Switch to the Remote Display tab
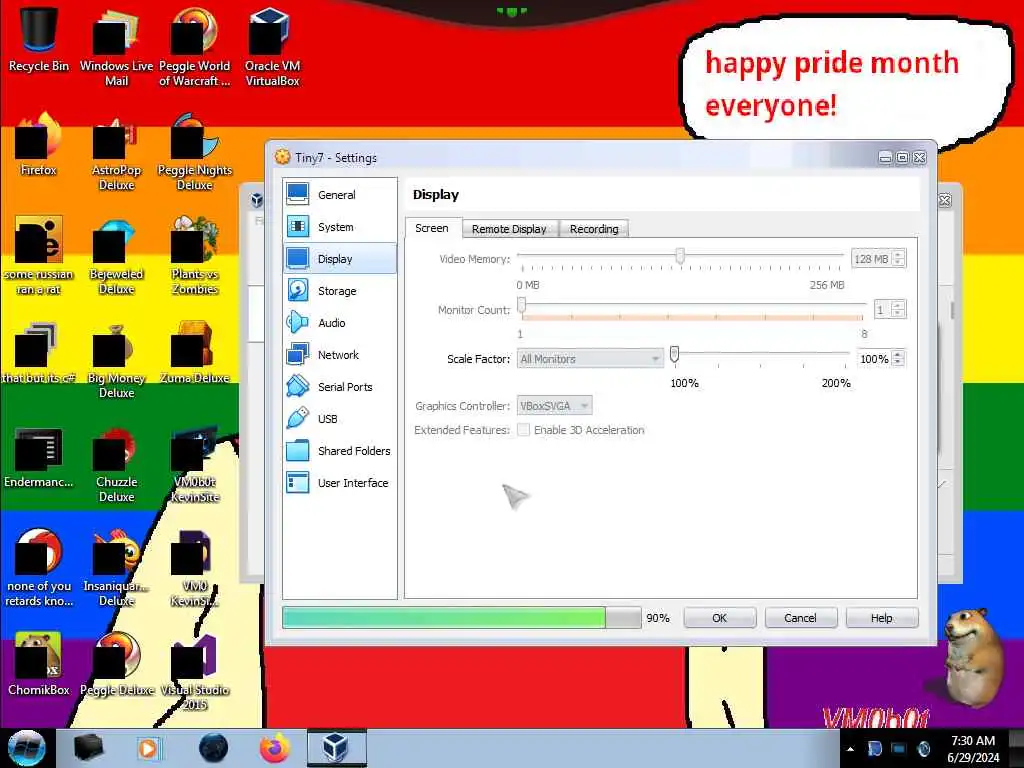This screenshot has width=1024, height=768. 509,229
